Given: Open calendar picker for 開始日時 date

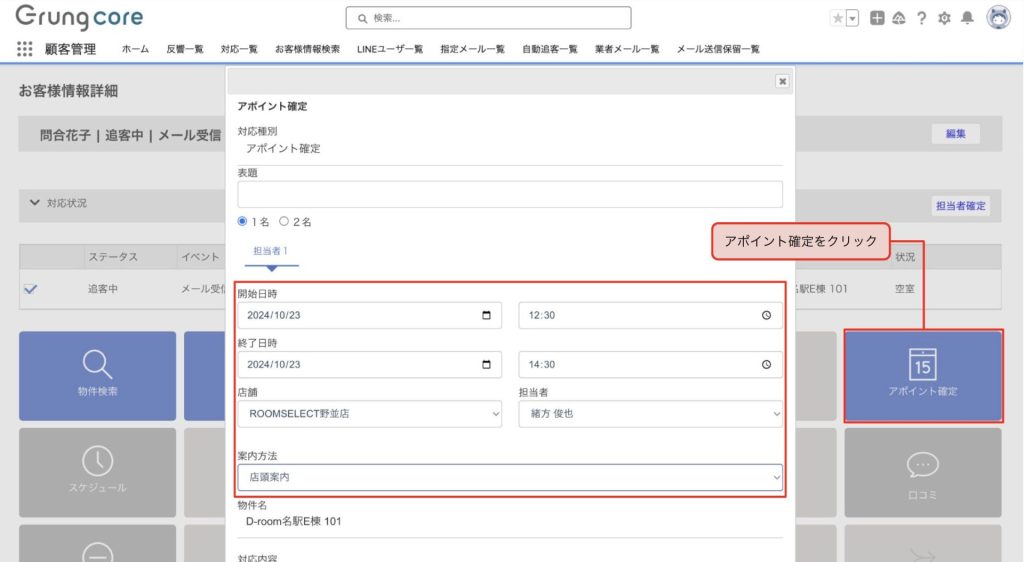Looking at the screenshot, I should coord(486,315).
